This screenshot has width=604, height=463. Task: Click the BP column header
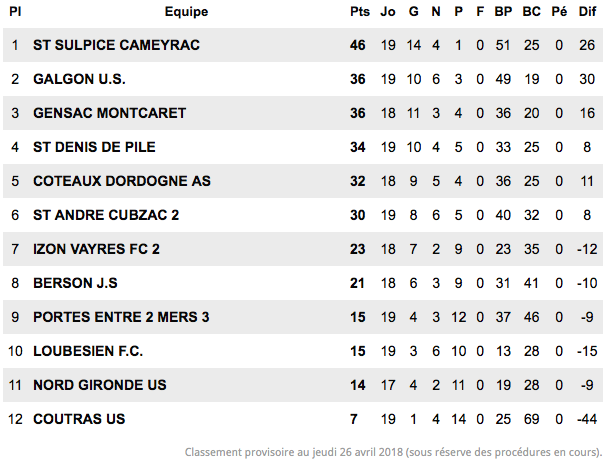click(x=503, y=12)
